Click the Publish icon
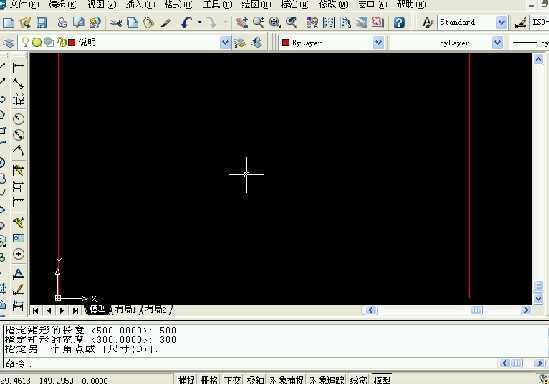 tap(95, 23)
